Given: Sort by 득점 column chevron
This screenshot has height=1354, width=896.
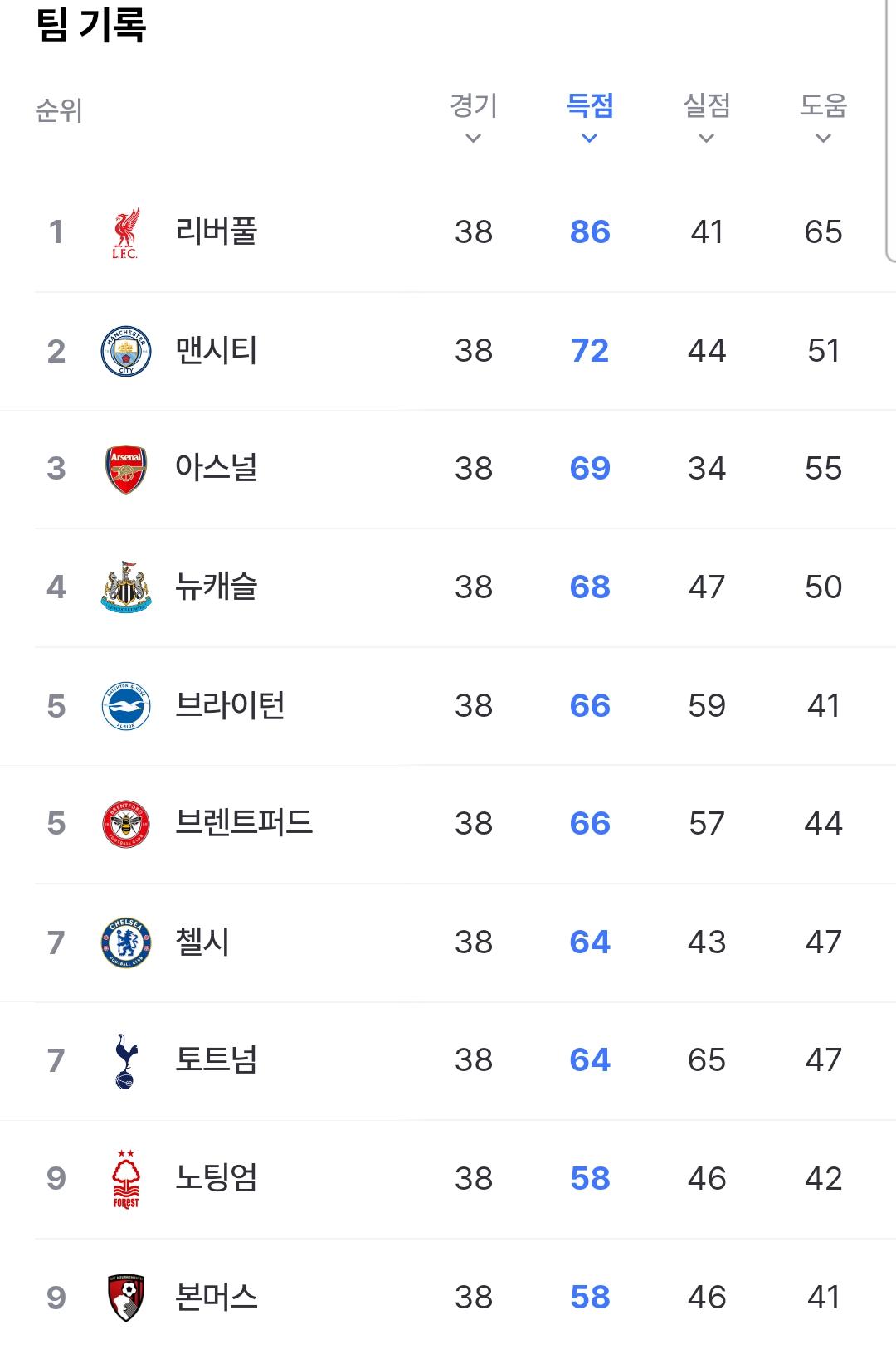Looking at the screenshot, I should click(590, 139).
